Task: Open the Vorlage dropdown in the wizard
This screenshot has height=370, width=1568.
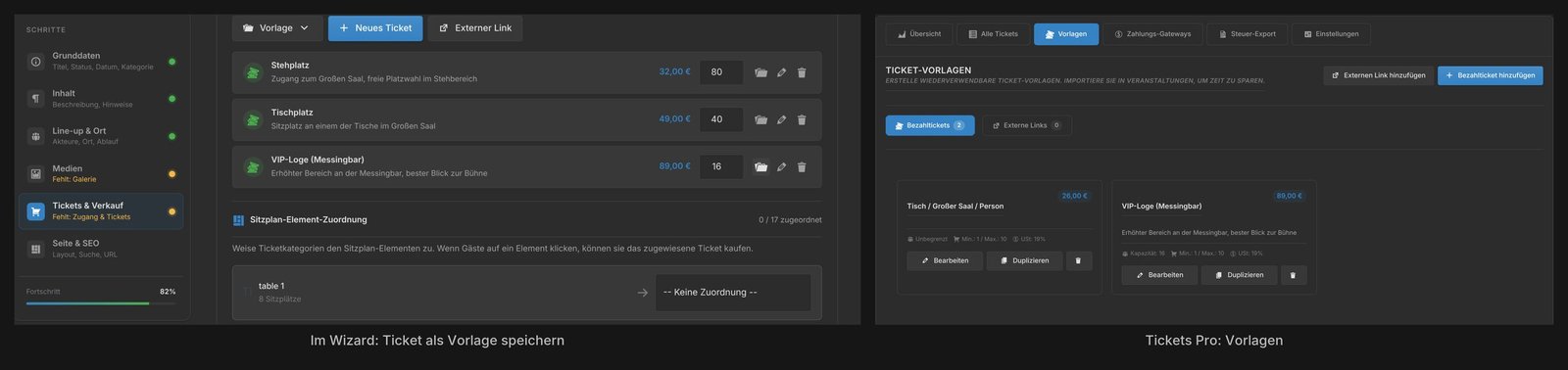Action: coord(276,28)
